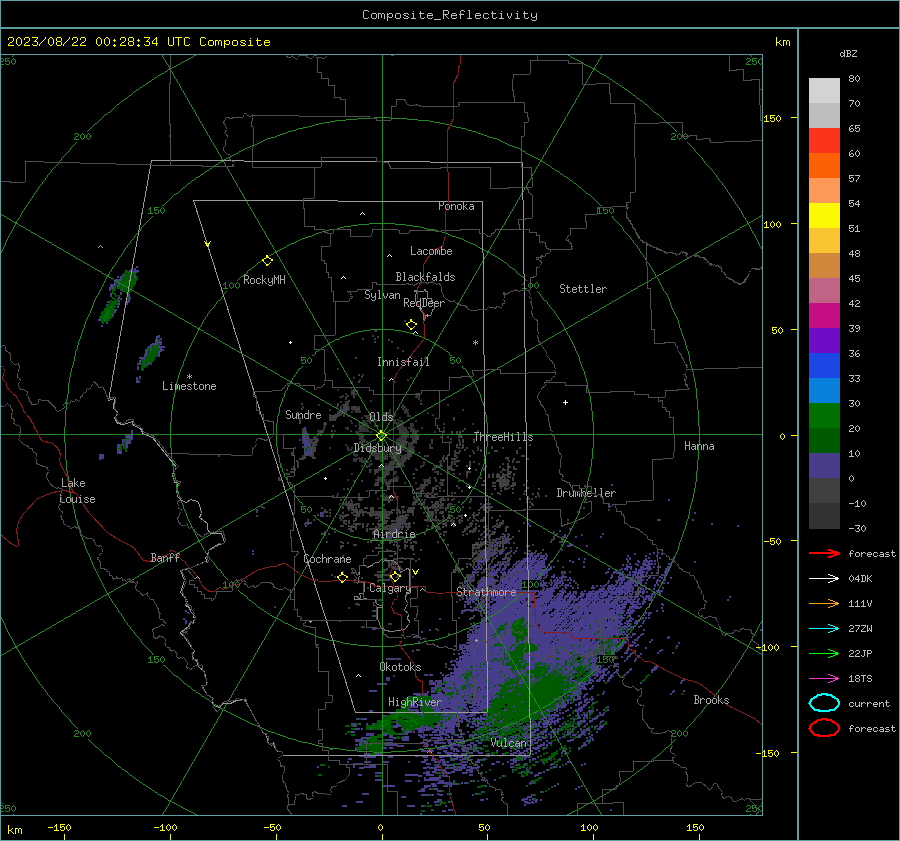Click the dBZ legend heading
900x841 pixels.
click(x=848, y=53)
